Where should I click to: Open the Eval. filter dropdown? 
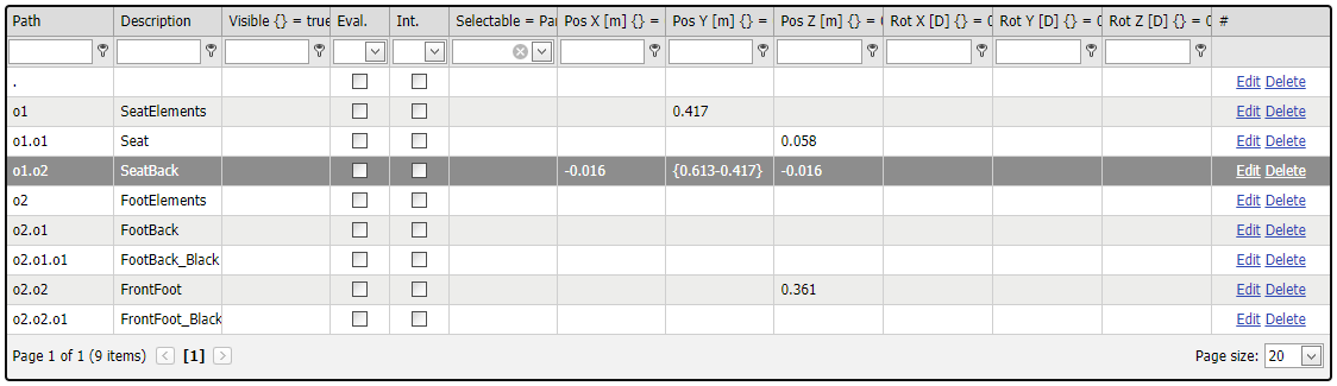tap(375, 52)
